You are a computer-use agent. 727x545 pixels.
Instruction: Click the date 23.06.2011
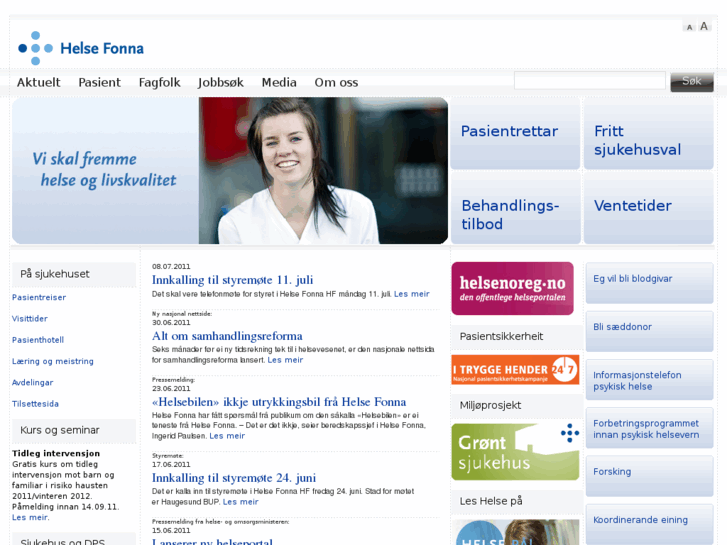coord(171,389)
